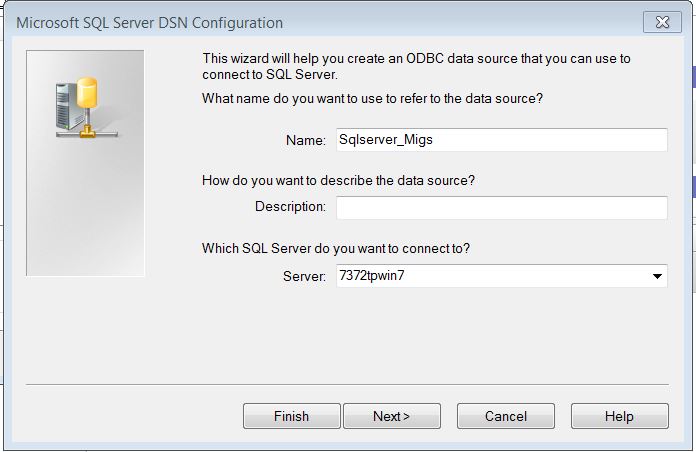This screenshot has width=696, height=452.
Task: Click the "Which SQL Server" question text
Action: pos(336,248)
